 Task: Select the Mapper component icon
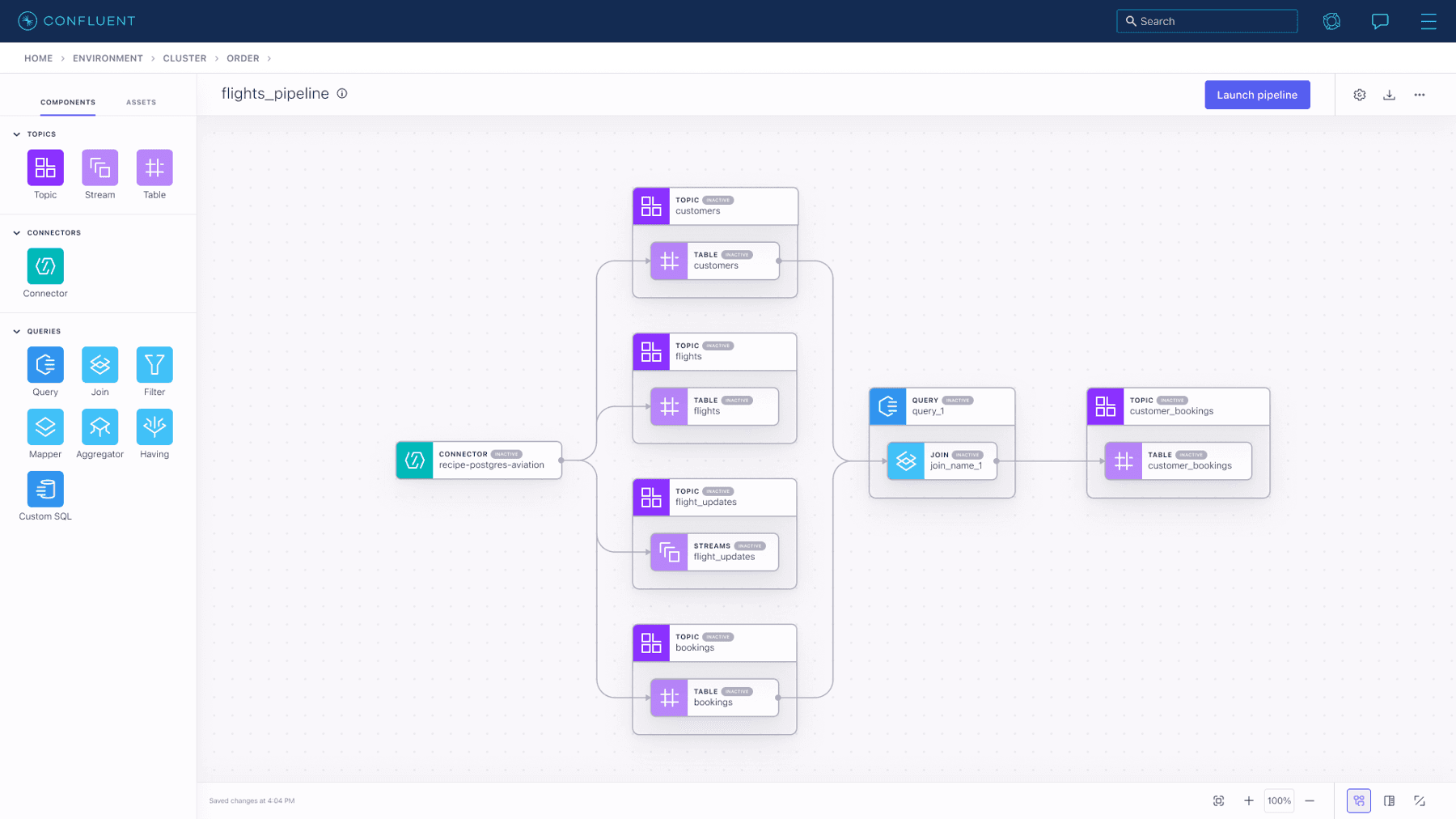45,426
